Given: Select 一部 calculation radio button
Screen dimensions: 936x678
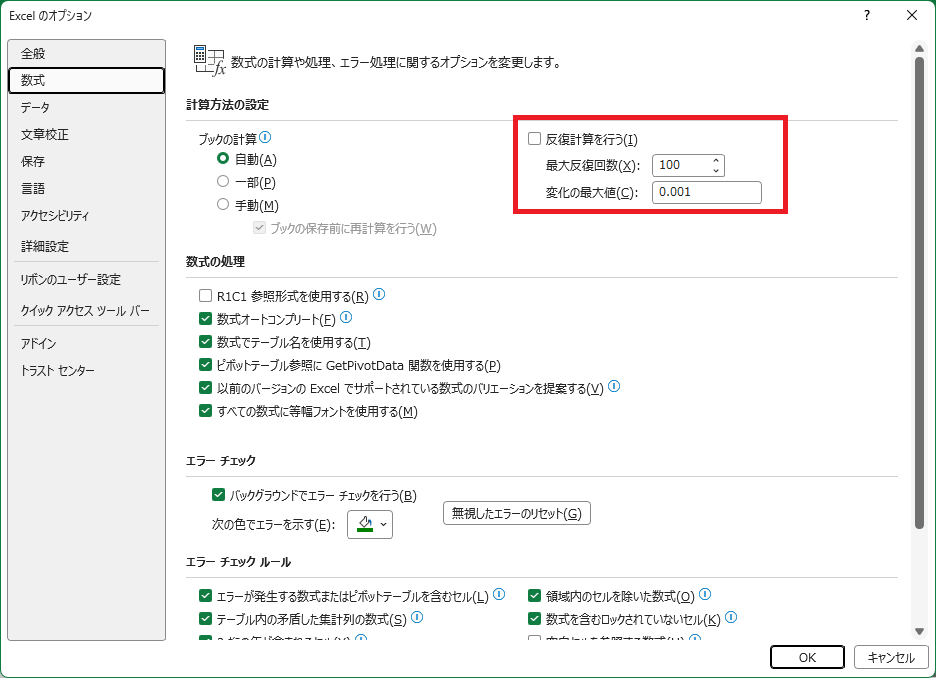Looking at the screenshot, I should point(223,181).
